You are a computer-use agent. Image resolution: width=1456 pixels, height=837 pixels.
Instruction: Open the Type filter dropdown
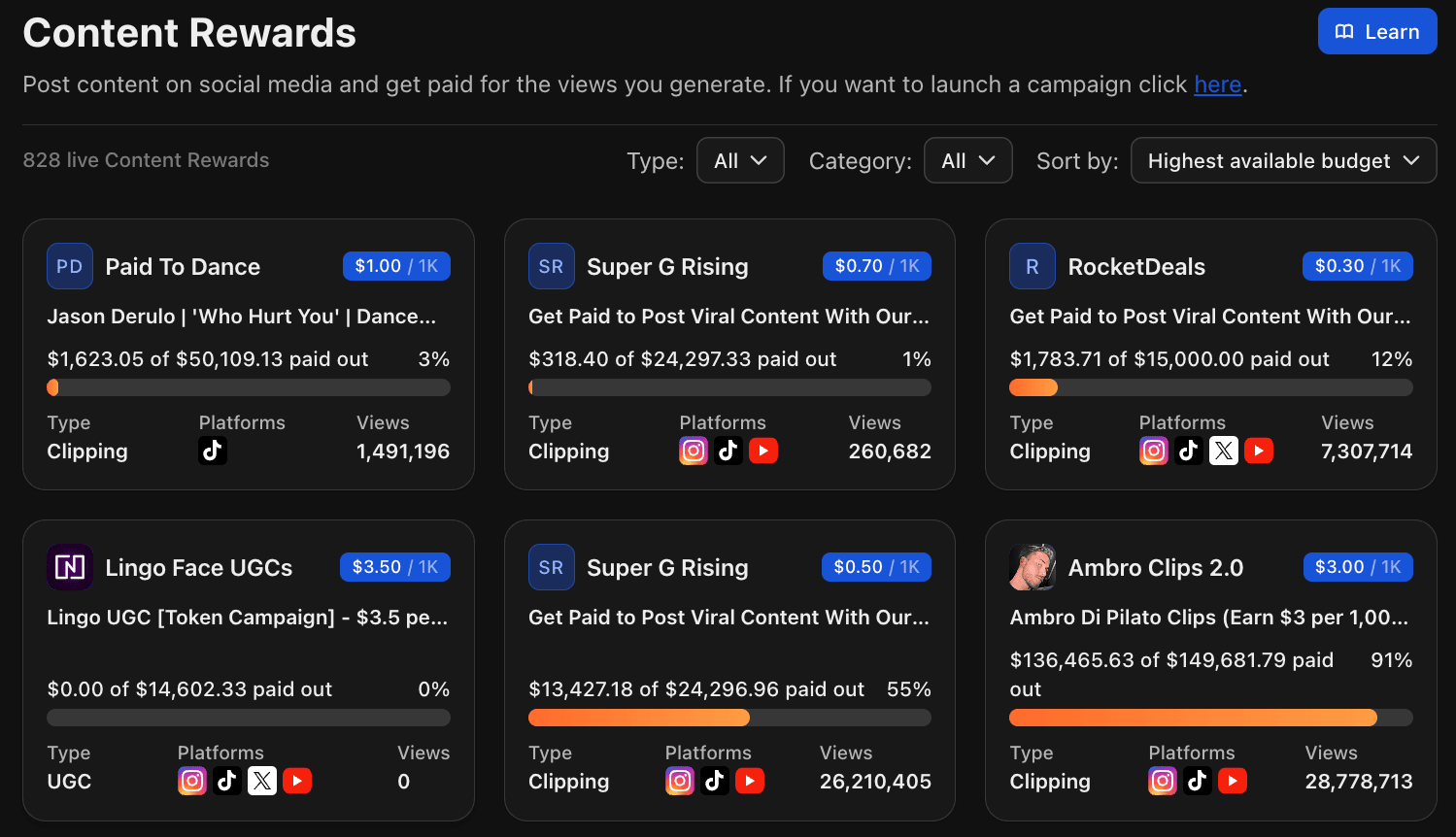[740, 161]
